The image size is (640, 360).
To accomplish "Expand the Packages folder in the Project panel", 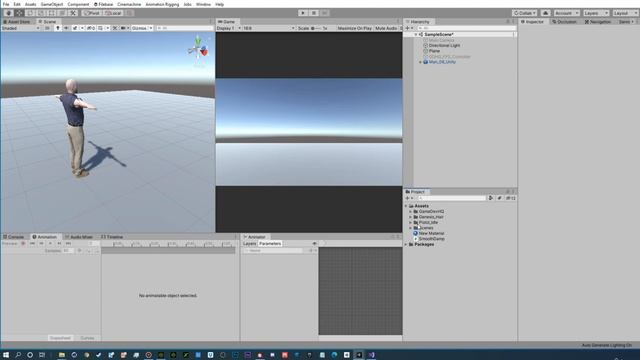I will click(407, 244).
